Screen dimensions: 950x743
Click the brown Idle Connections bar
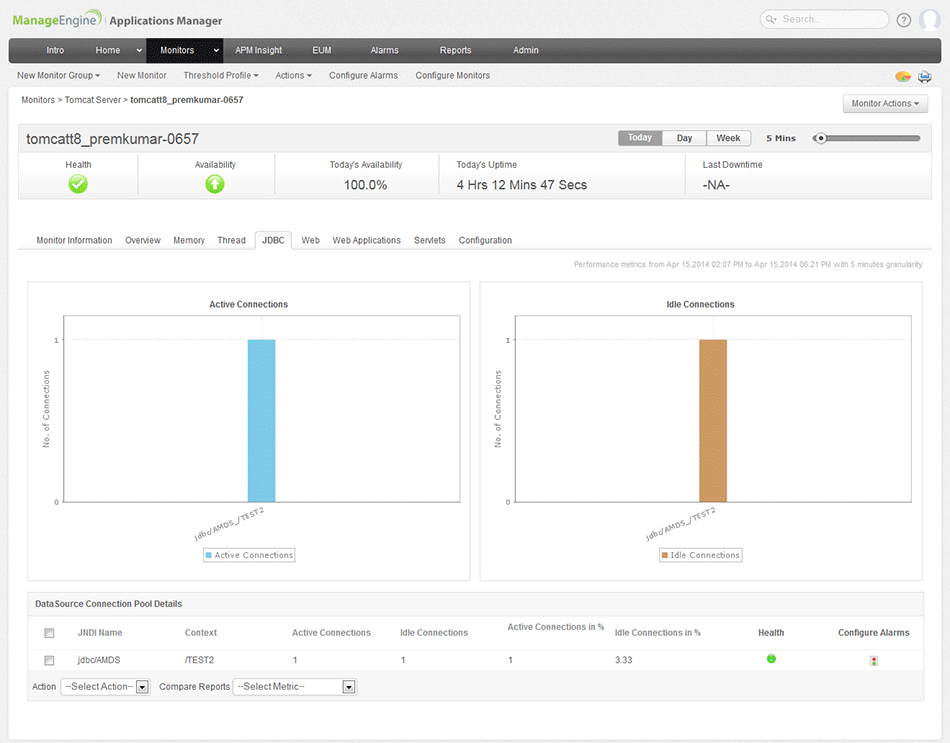(x=713, y=421)
